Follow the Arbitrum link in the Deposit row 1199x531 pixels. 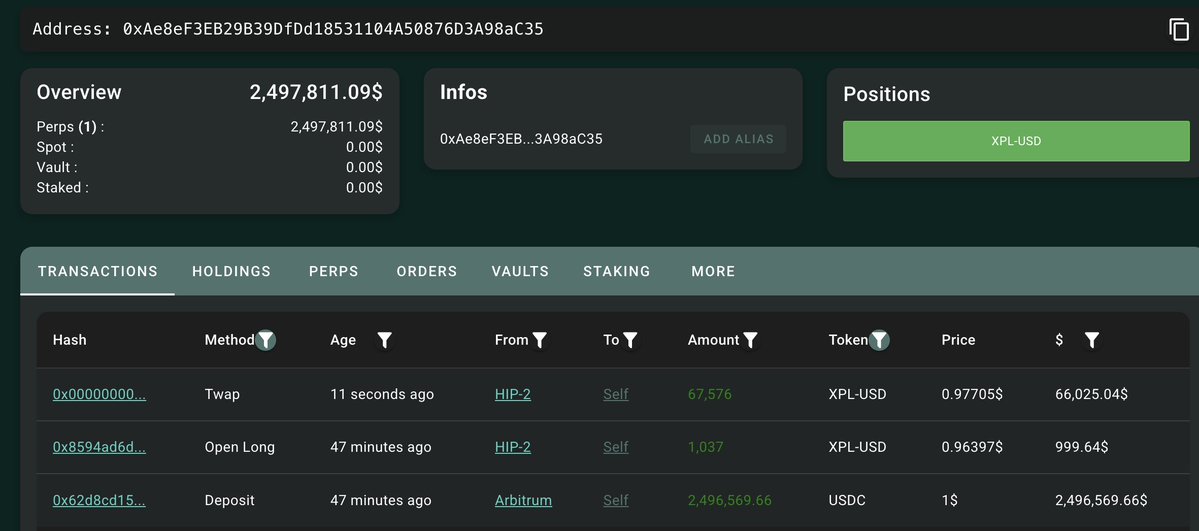pyautogui.click(x=523, y=500)
